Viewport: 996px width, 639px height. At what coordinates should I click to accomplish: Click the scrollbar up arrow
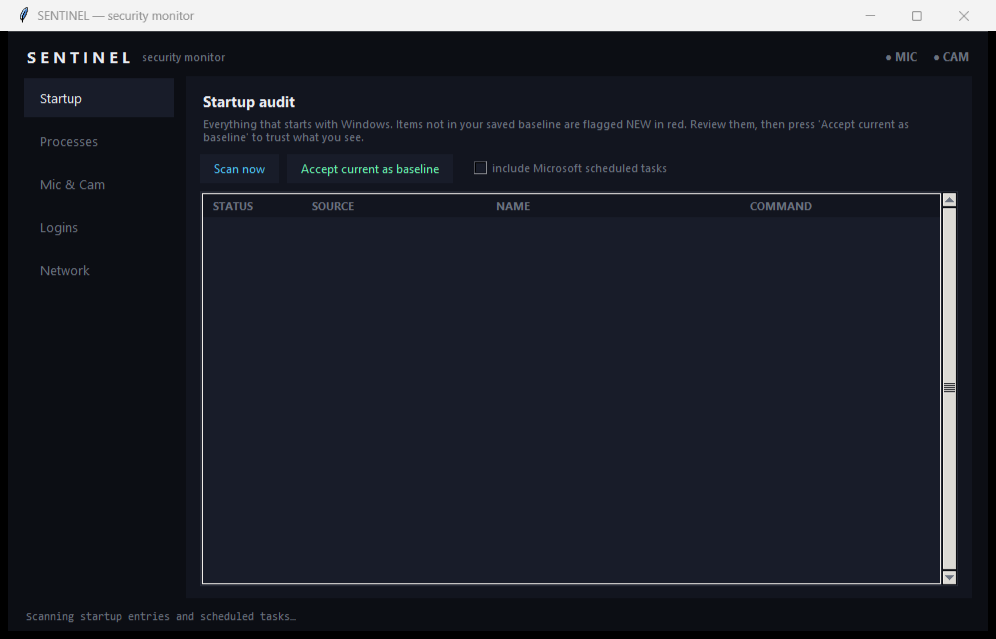tap(950, 200)
